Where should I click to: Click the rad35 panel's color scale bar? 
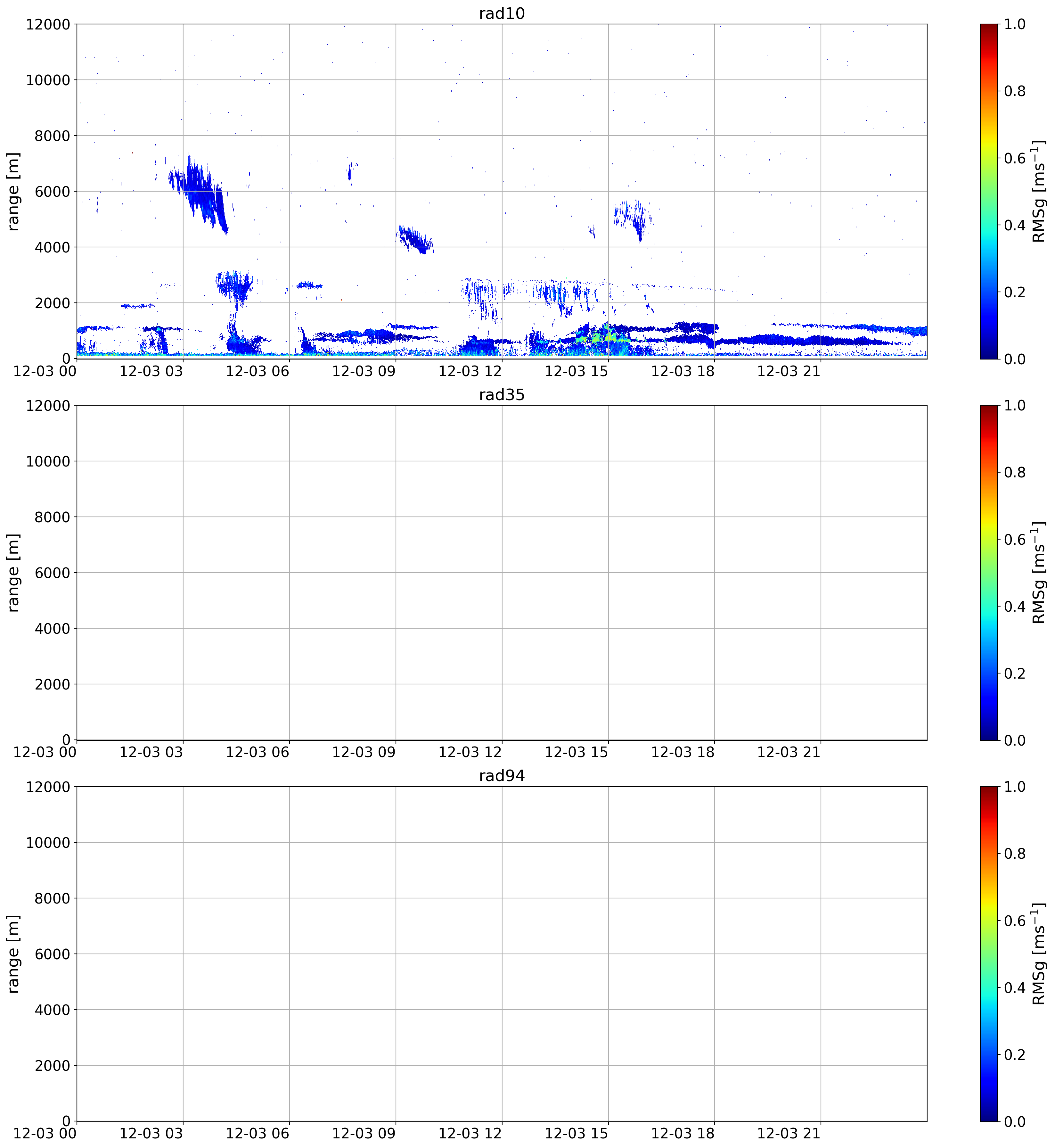pos(989,573)
